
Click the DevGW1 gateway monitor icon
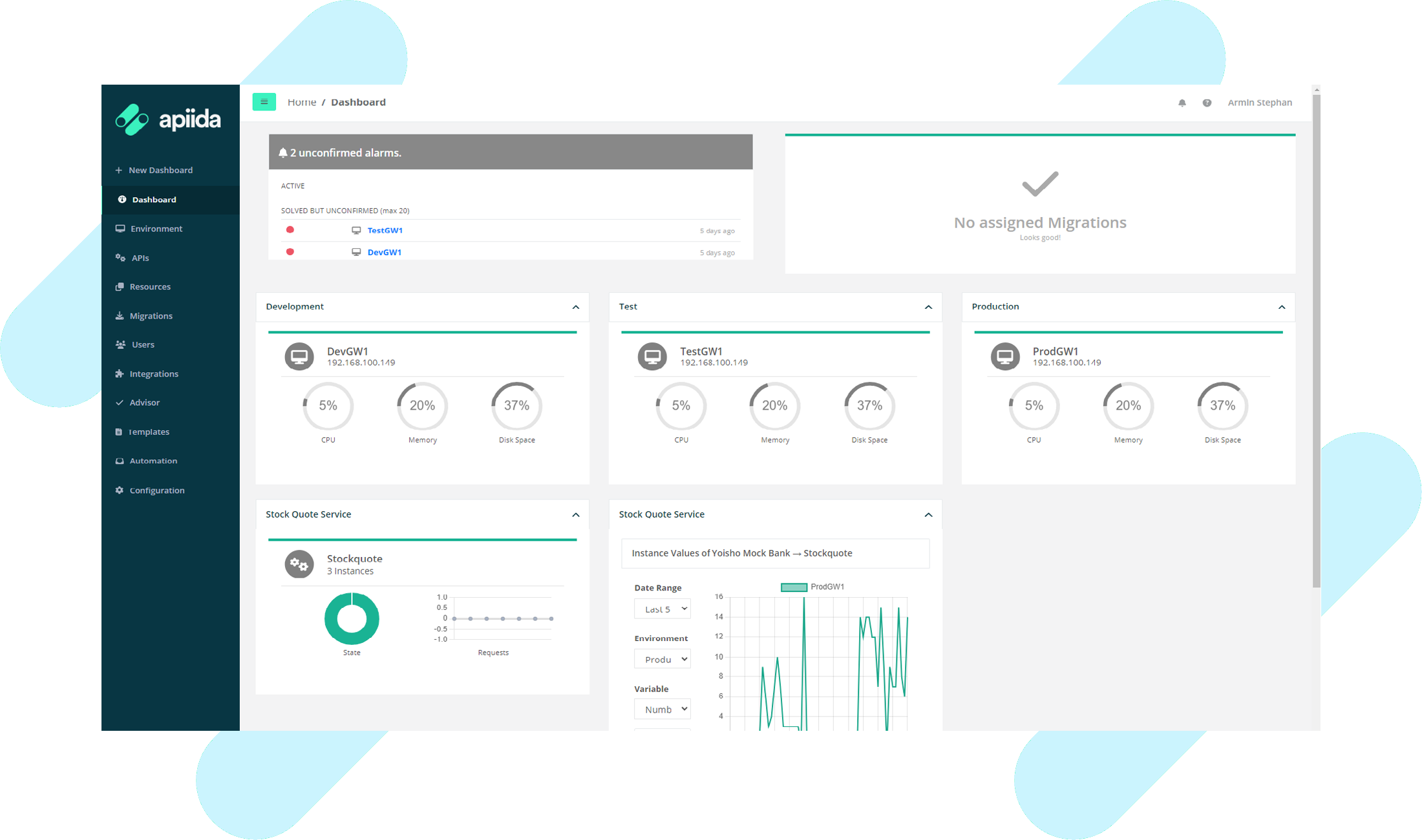[299, 356]
